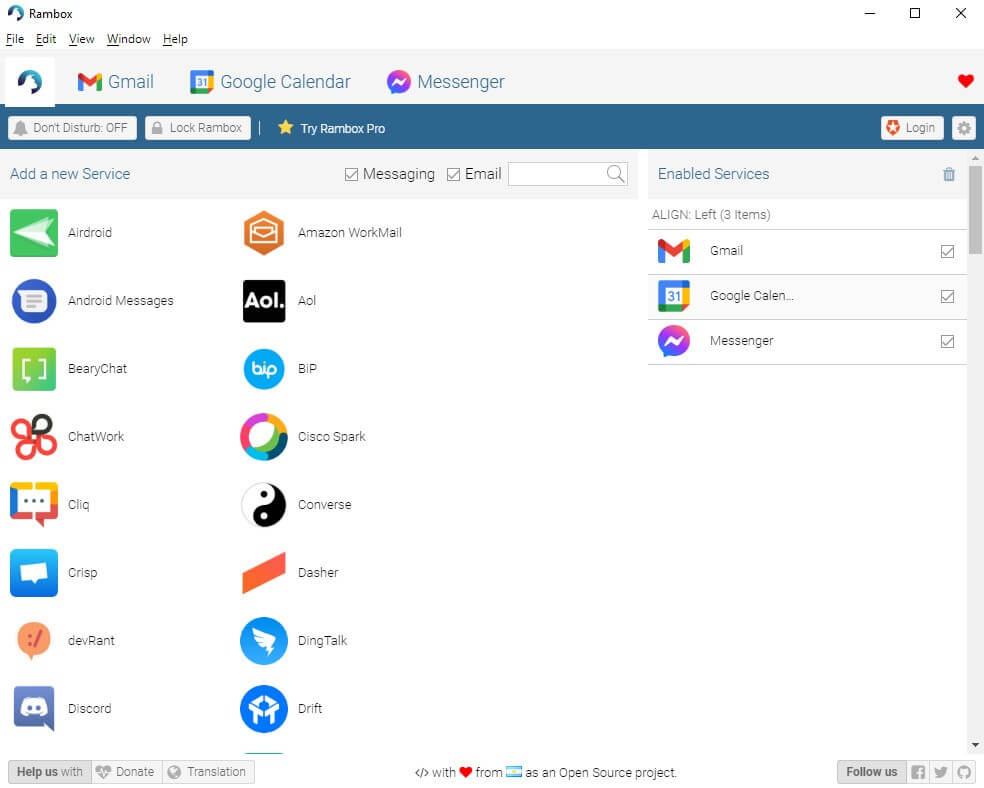The width and height of the screenshot is (984, 788).
Task: Click the Android Messages label
Action: click(120, 301)
